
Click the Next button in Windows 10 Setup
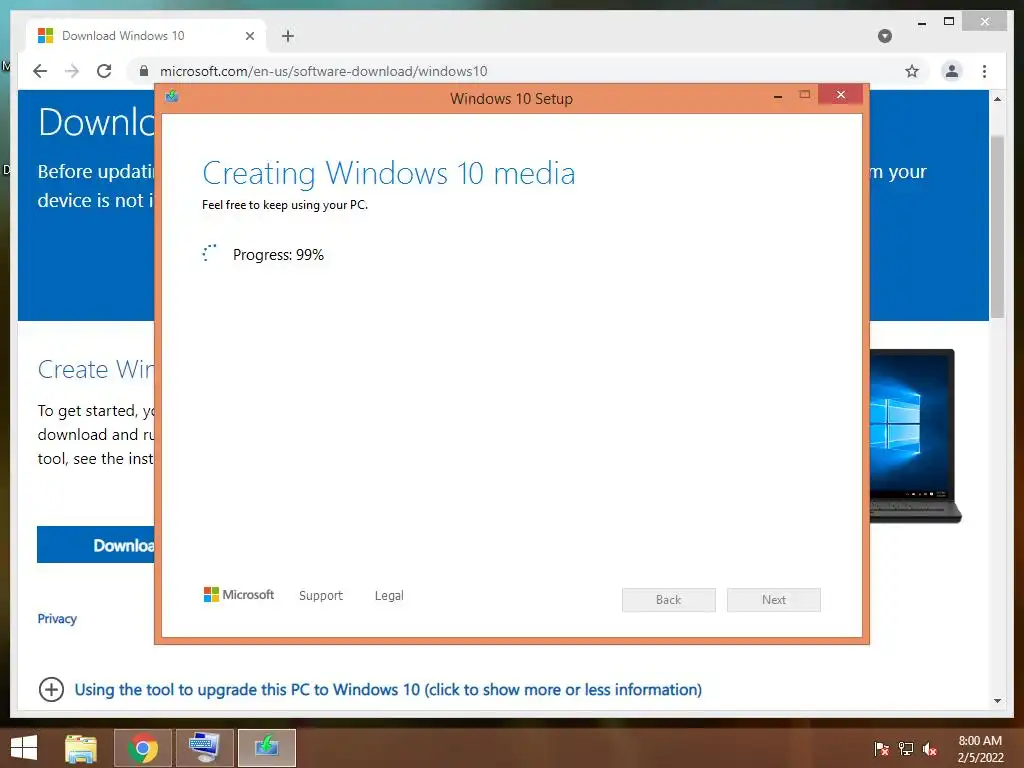[773, 600]
